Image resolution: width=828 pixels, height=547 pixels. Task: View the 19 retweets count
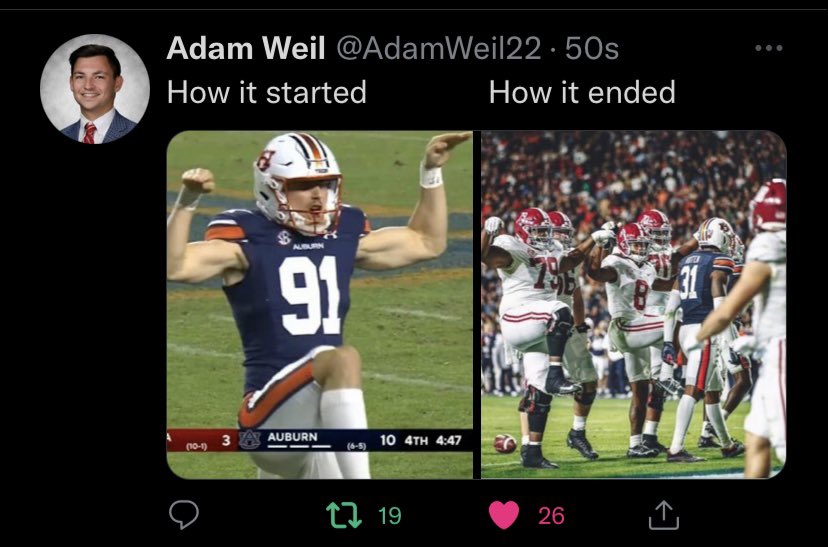[390, 515]
